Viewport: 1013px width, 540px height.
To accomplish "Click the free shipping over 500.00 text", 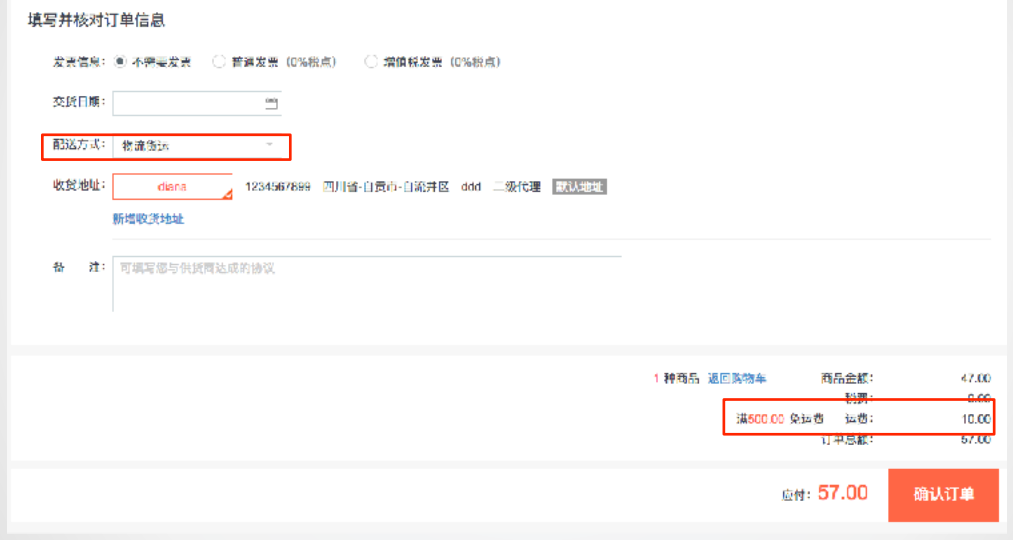I will 780,419.
